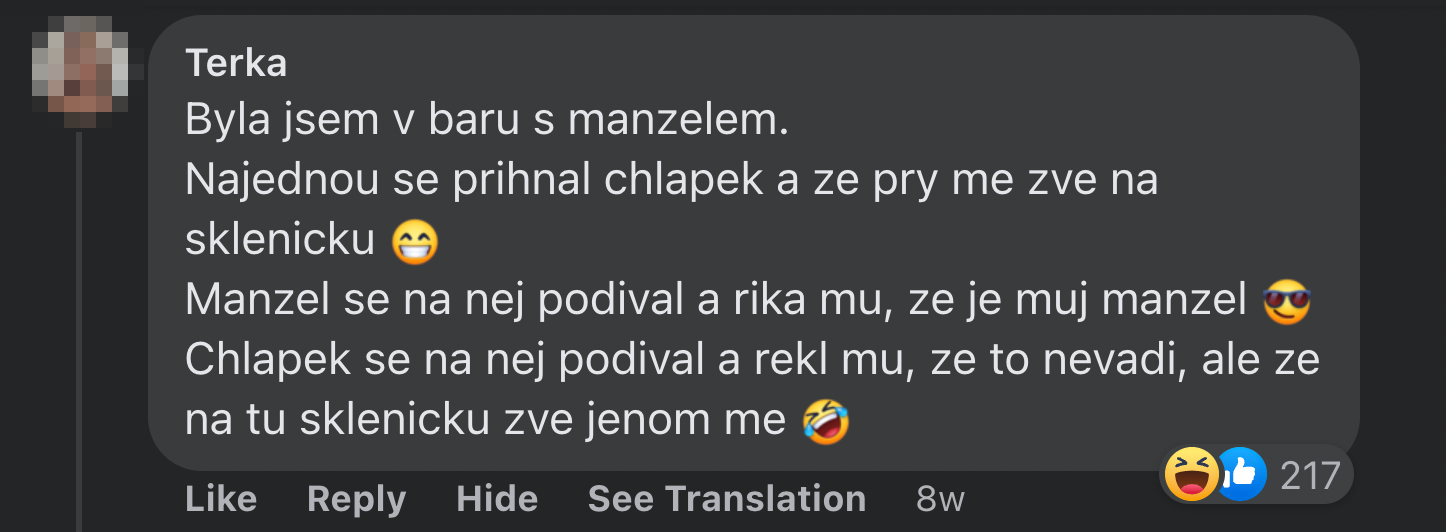Screen dimensions: 1446x532
Task: Click the grinning emoji after 'sklenicku'
Action: coord(415,241)
